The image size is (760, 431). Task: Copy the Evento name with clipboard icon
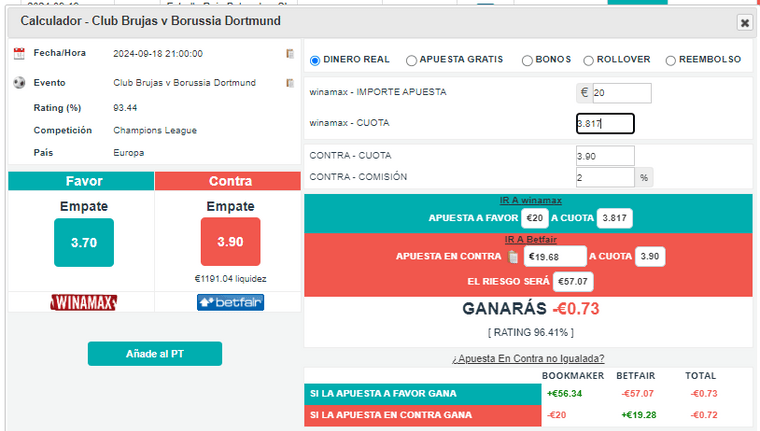(290, 83)
